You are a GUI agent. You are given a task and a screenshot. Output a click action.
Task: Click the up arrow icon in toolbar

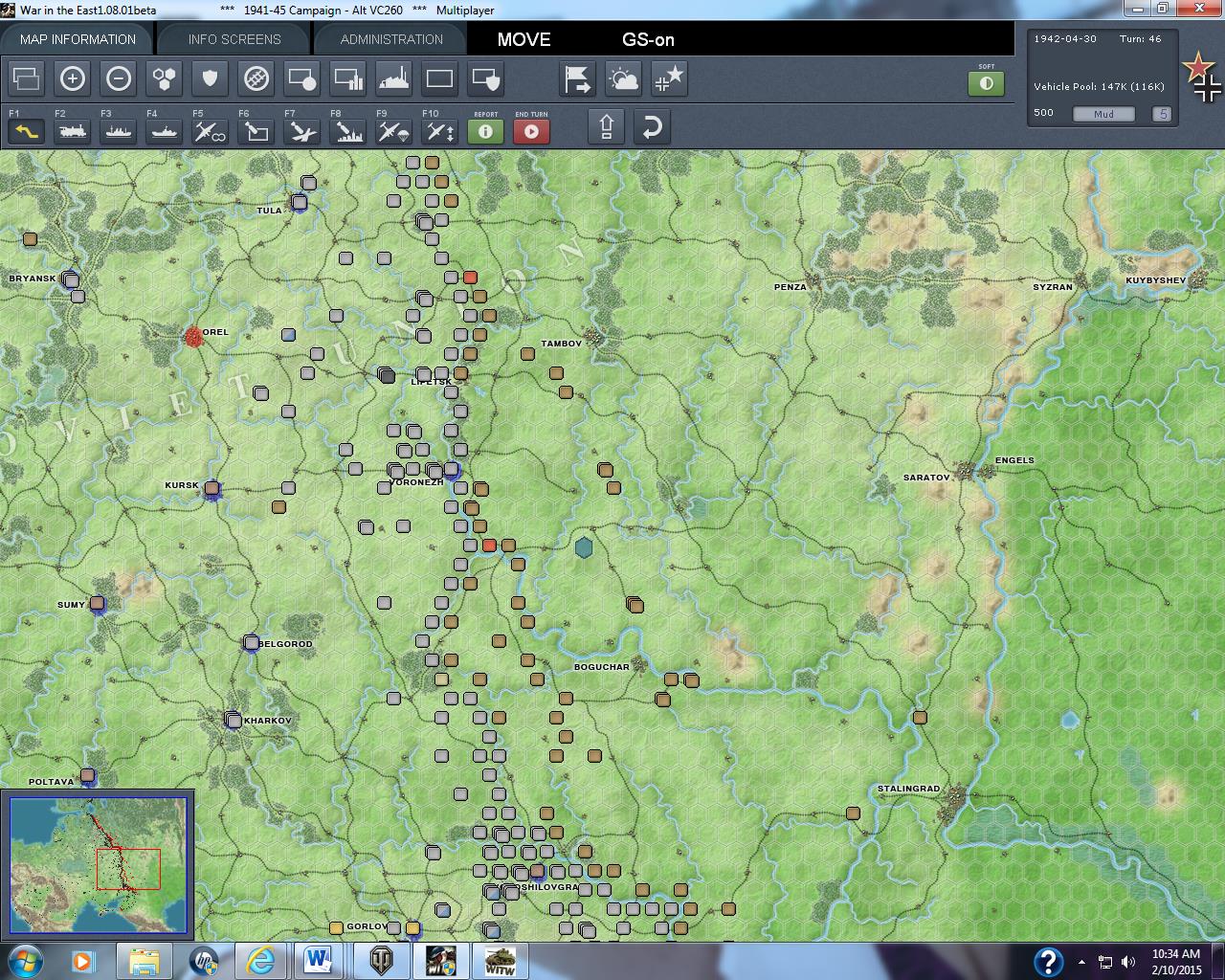607,126
